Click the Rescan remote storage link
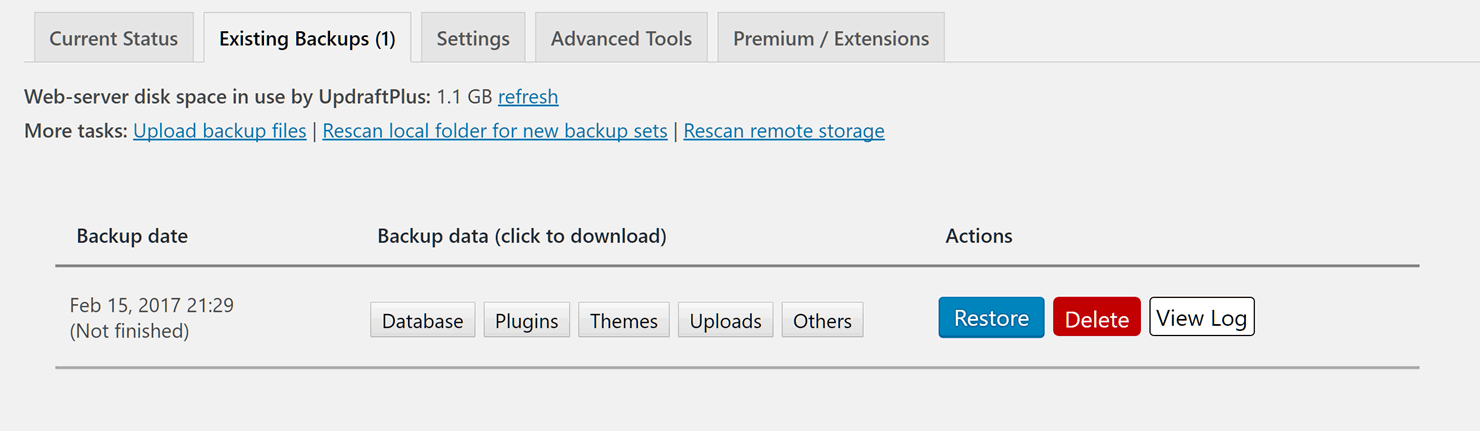The height and width of the screenshot is (431, 1480). 784,131
